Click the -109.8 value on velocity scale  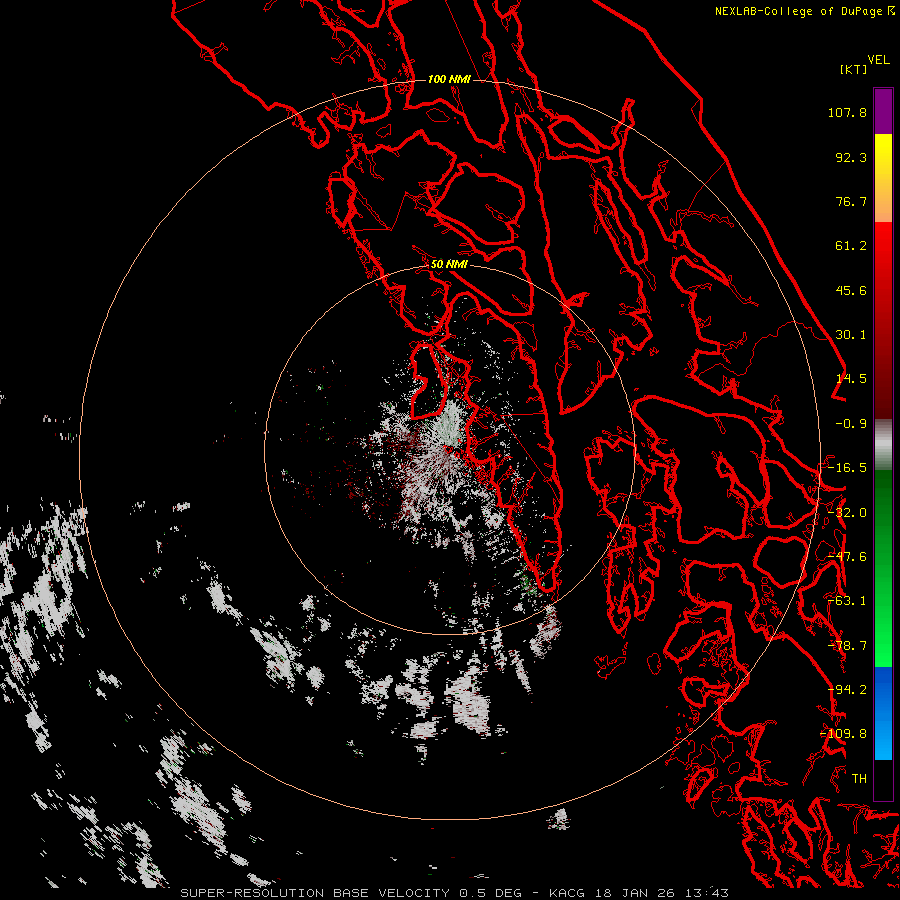click(844, 734)
